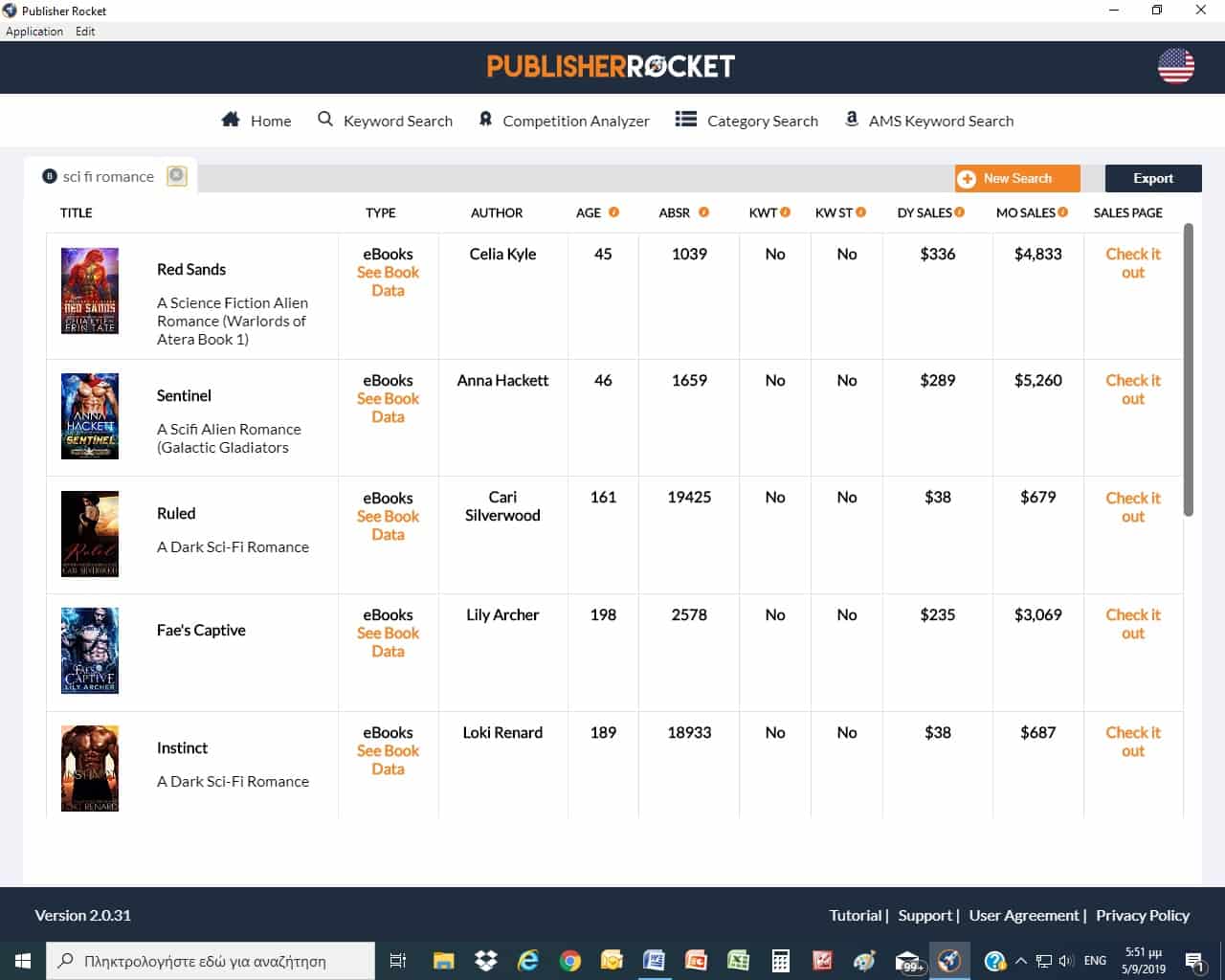Open the Application menu

pos(33,31)
